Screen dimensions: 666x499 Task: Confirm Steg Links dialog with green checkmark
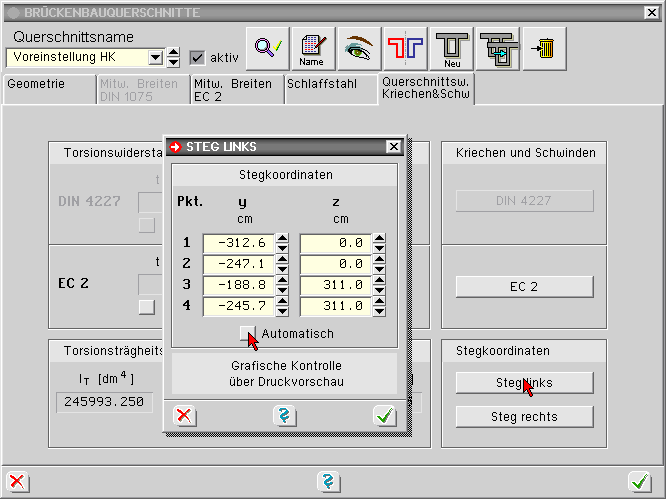pos(385,415)
